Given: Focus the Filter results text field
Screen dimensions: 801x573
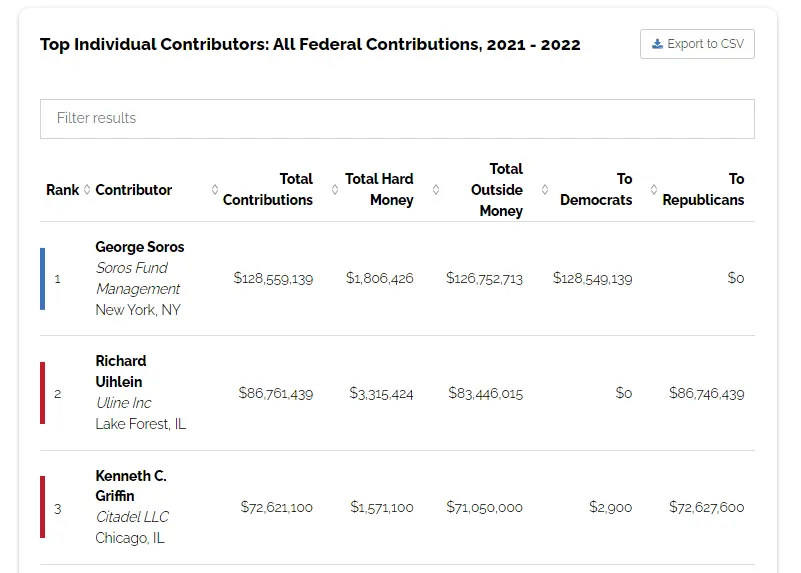Looking at the screenshot, I should click(x=397, y=119).
